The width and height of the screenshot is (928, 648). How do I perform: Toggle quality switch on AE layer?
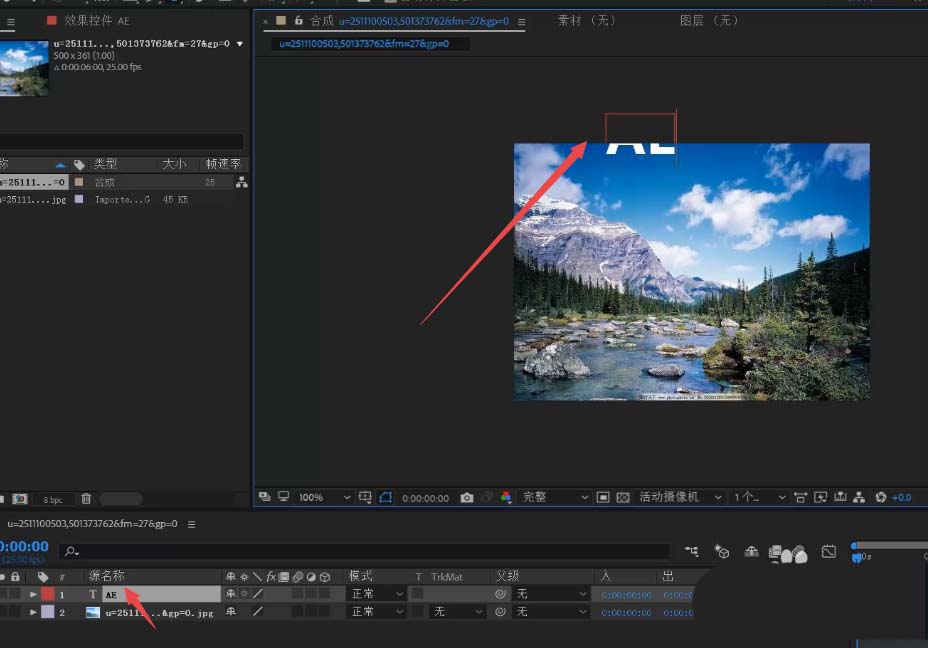click(x=258, y=594)
